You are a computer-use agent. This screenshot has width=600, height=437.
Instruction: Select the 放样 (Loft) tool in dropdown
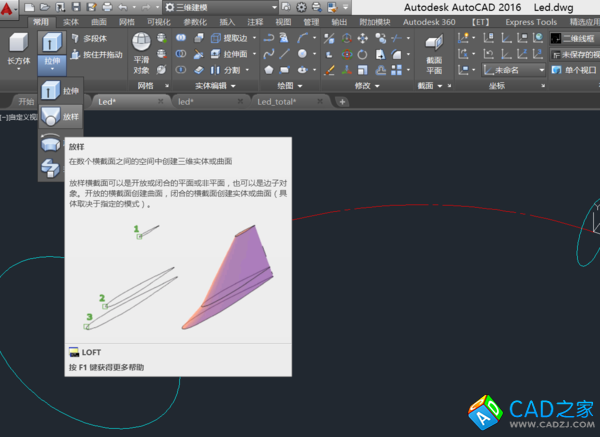(x=60, y=117)
